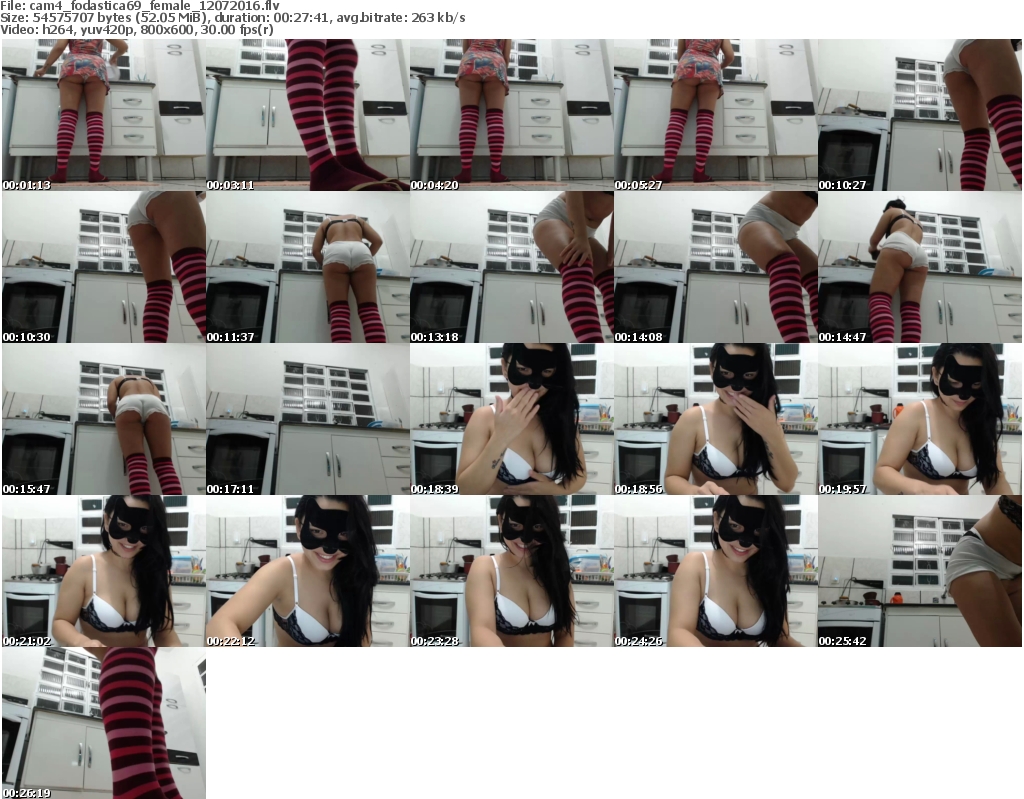Select the thumbnail stamped 00:03:11
Screen dimensions: 1024x799
pos(308,115)
